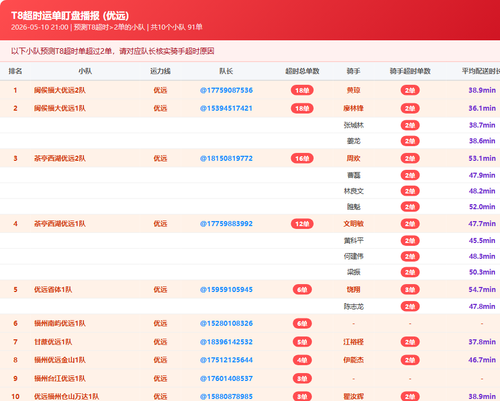The image size is (500, 401).
Task: Select average time 54.7min
Action: coord(482,290)
